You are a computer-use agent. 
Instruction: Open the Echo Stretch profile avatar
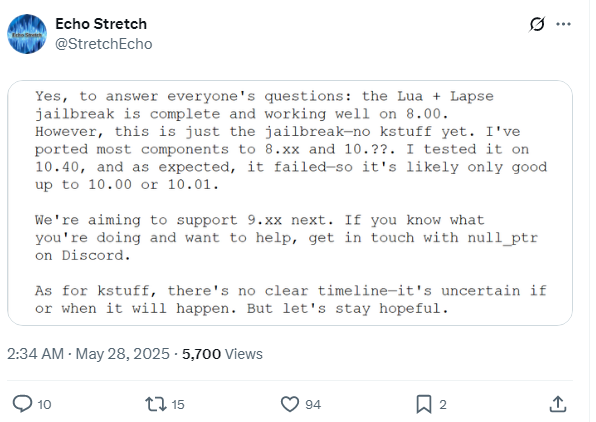click(27, 34)
